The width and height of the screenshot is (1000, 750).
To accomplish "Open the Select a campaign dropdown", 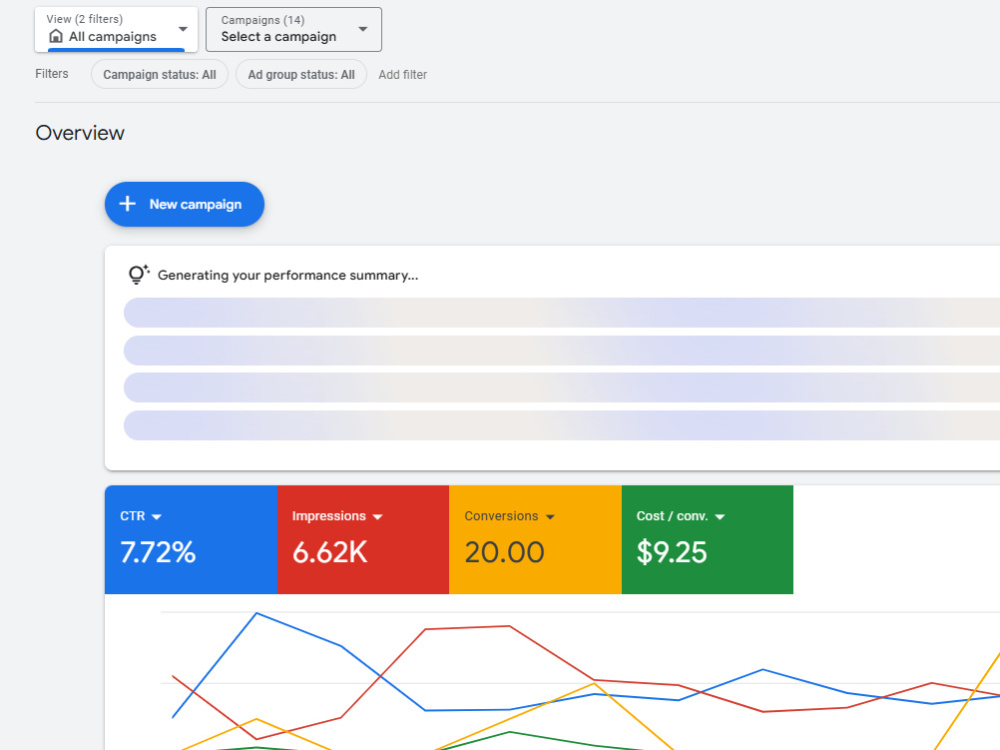I will 293,29.
